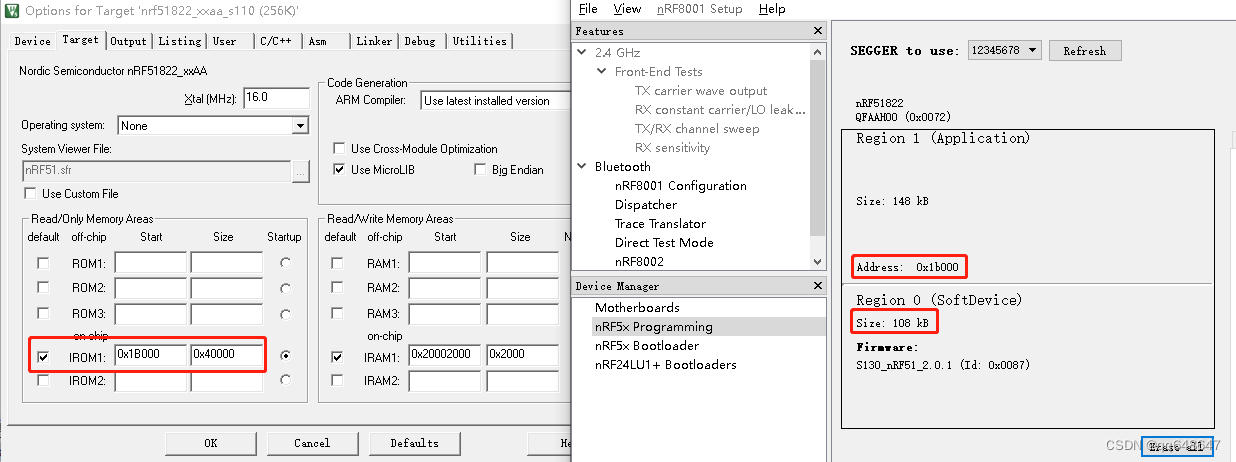The height and width of the screenshot is (462, 1236).
Task: Open the Help menu in nRFgo Studio
Action: [772, 9]
